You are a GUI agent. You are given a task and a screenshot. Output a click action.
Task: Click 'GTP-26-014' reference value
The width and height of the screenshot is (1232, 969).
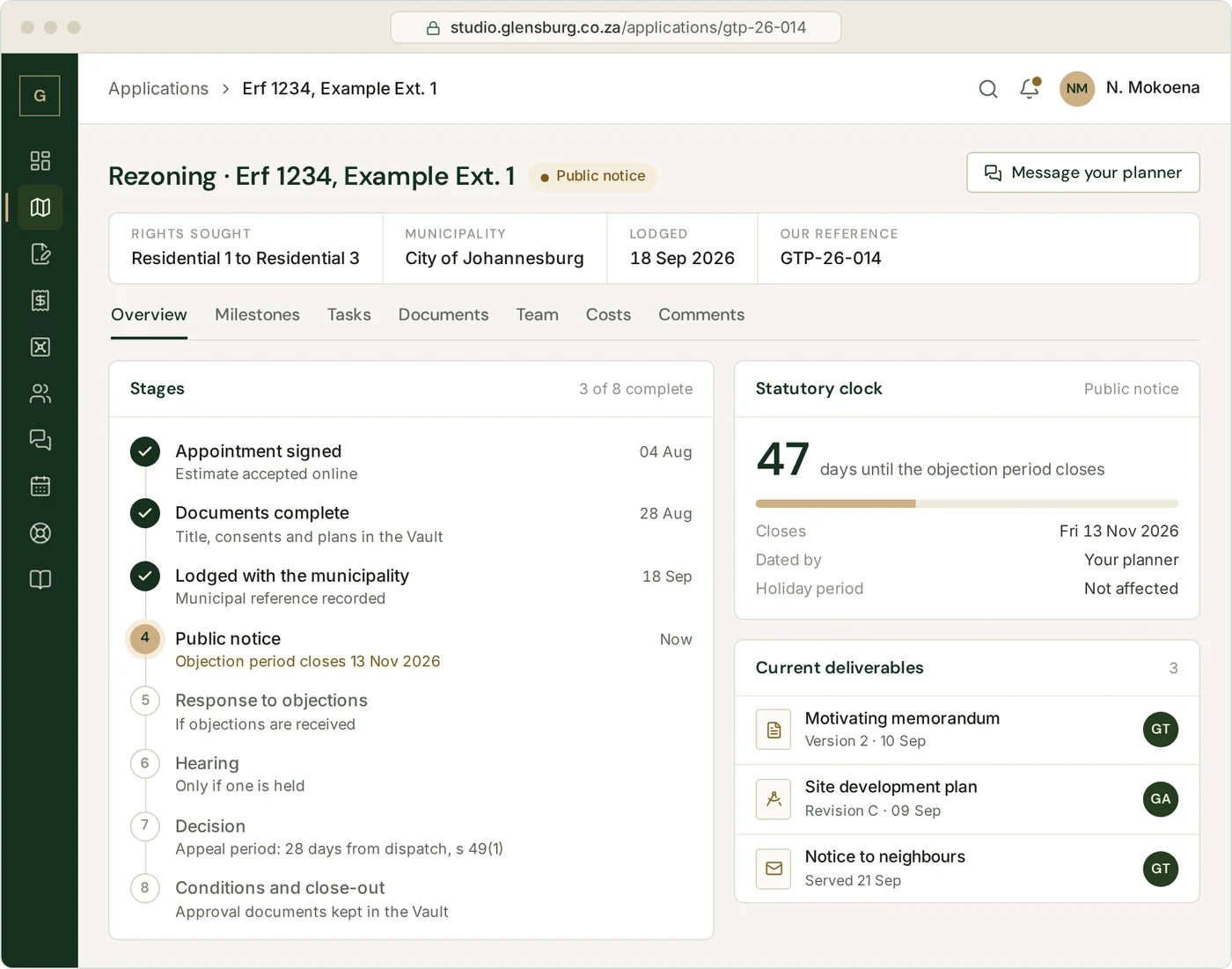pos(831,258)
